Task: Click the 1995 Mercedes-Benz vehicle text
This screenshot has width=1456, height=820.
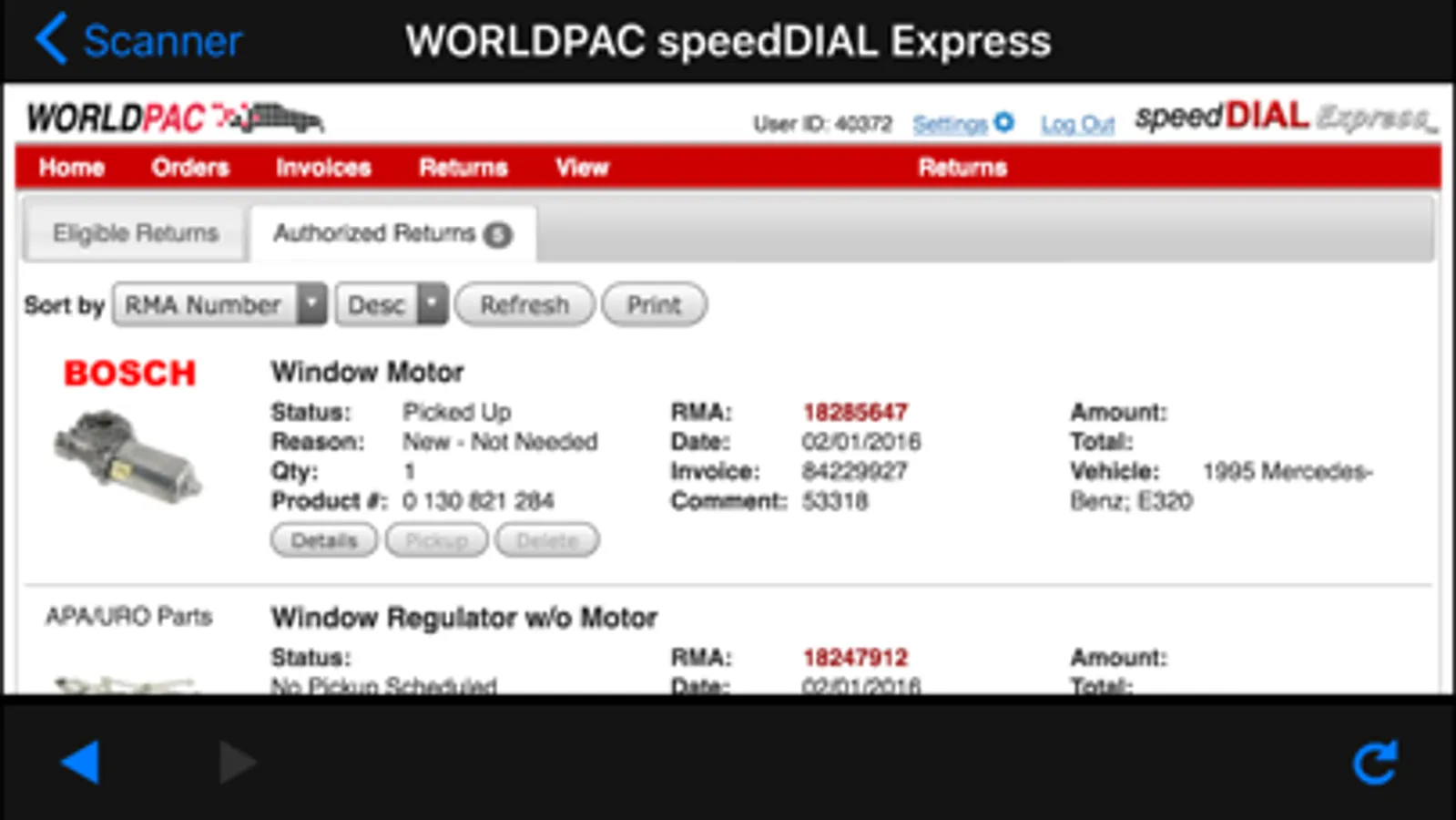Action: (x=1221, y=486)
